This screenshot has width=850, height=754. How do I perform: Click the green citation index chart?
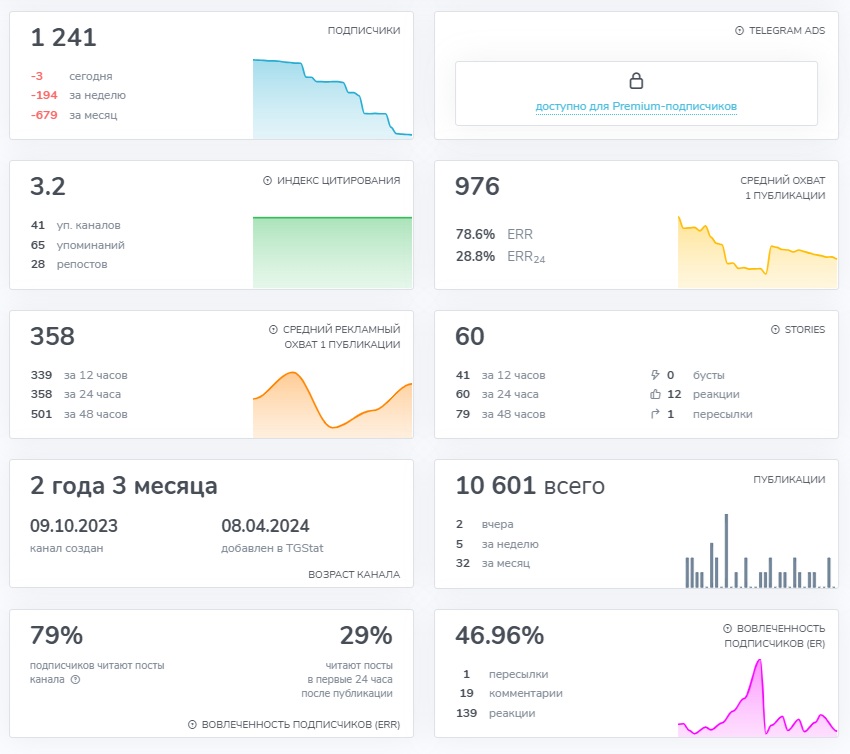pos(332,252)
